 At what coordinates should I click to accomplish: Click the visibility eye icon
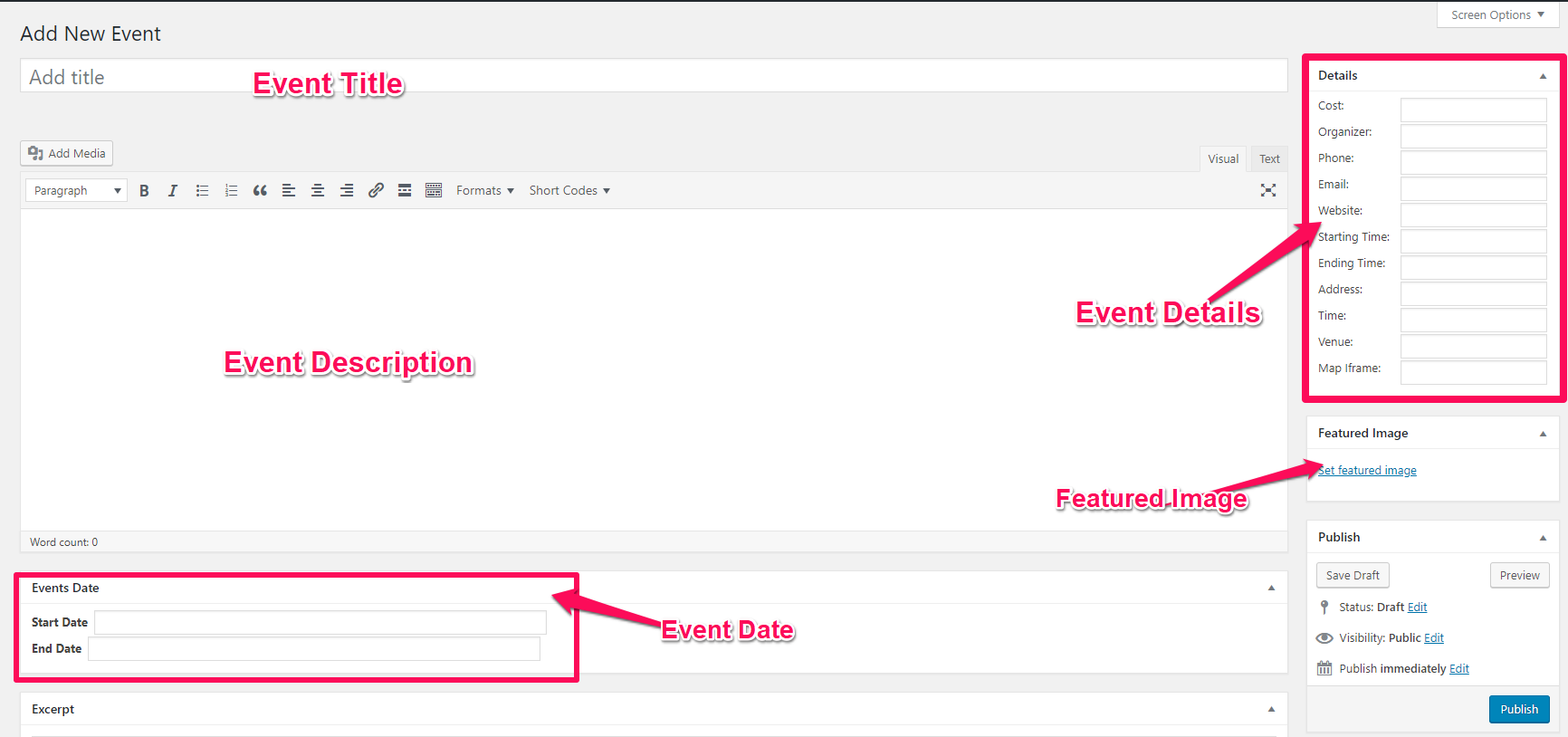(x=1324, y=638)
